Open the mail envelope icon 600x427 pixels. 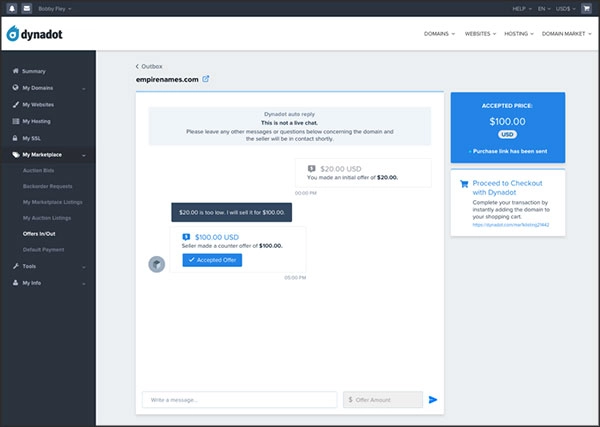click(x=27, y=8)
